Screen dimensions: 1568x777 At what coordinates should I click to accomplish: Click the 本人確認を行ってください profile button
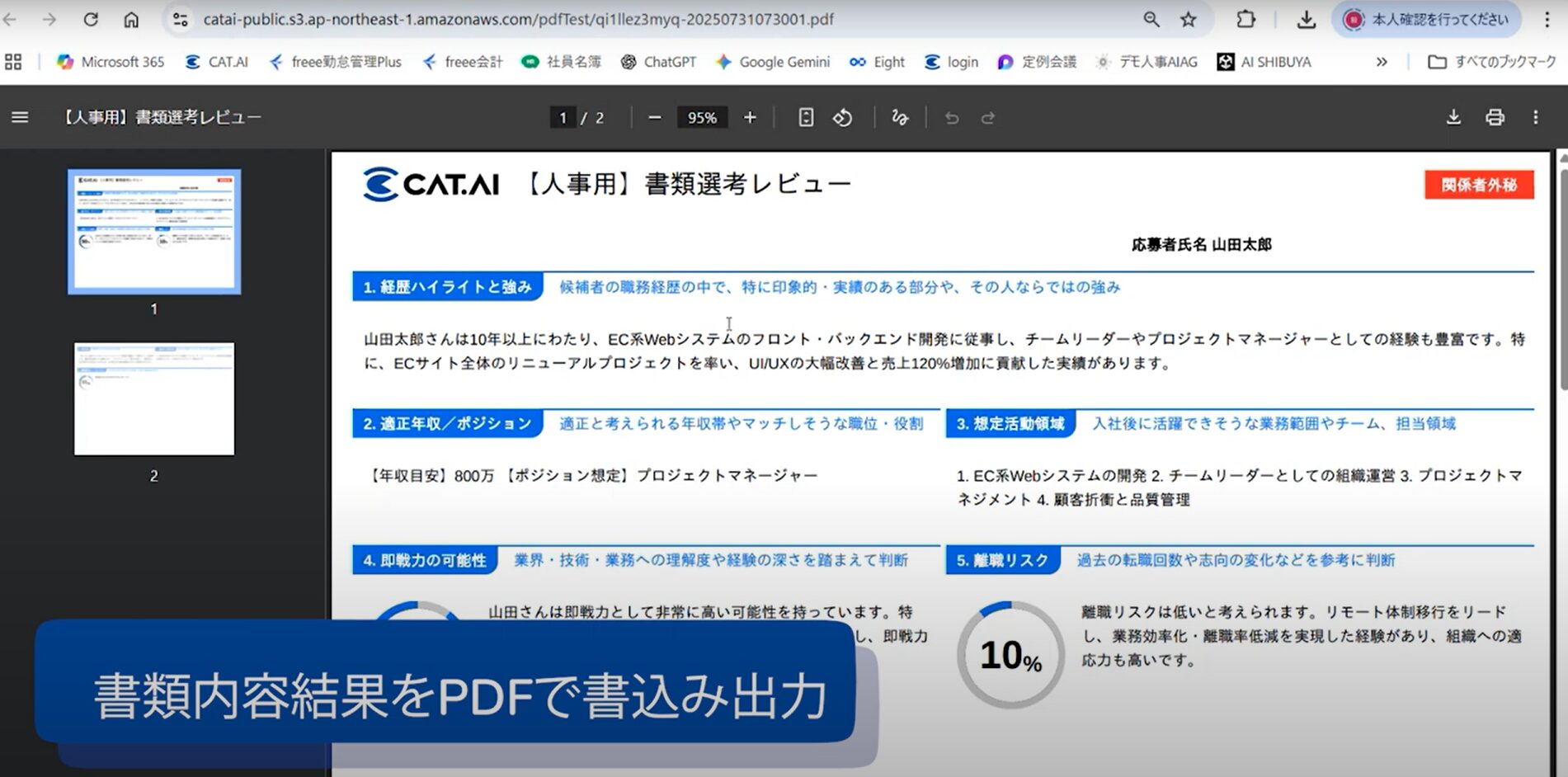1427,19
